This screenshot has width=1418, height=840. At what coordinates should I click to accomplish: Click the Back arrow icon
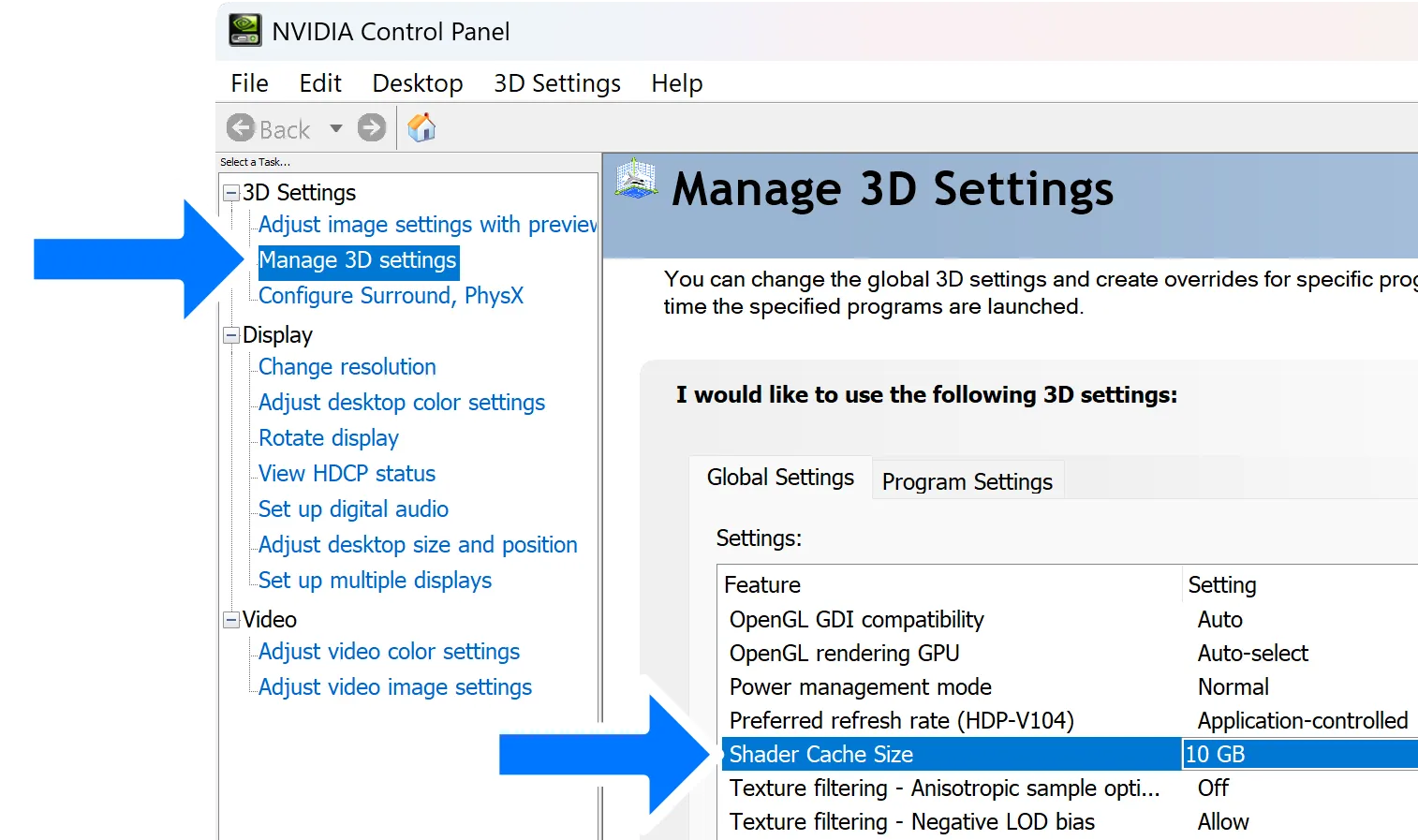pos(241,128)
